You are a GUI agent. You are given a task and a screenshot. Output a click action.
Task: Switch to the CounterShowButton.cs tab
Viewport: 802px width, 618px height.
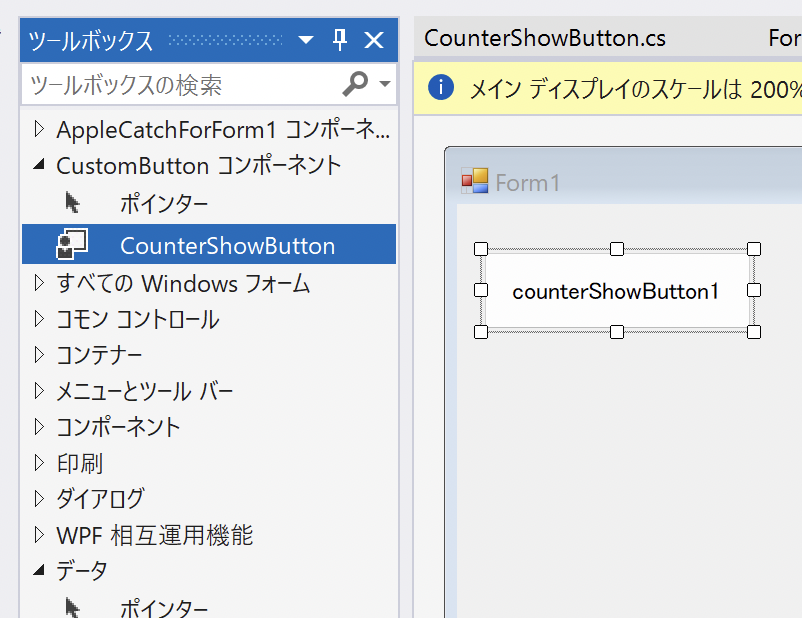tap(545, 38)
